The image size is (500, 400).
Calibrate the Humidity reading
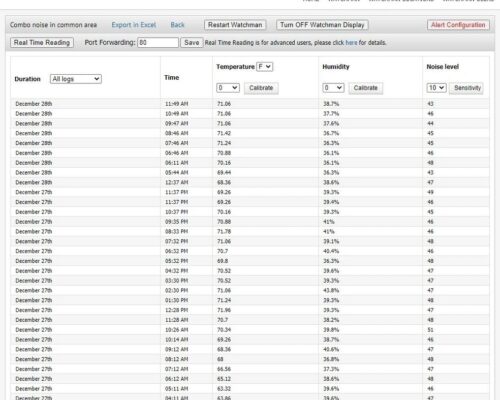366,88
